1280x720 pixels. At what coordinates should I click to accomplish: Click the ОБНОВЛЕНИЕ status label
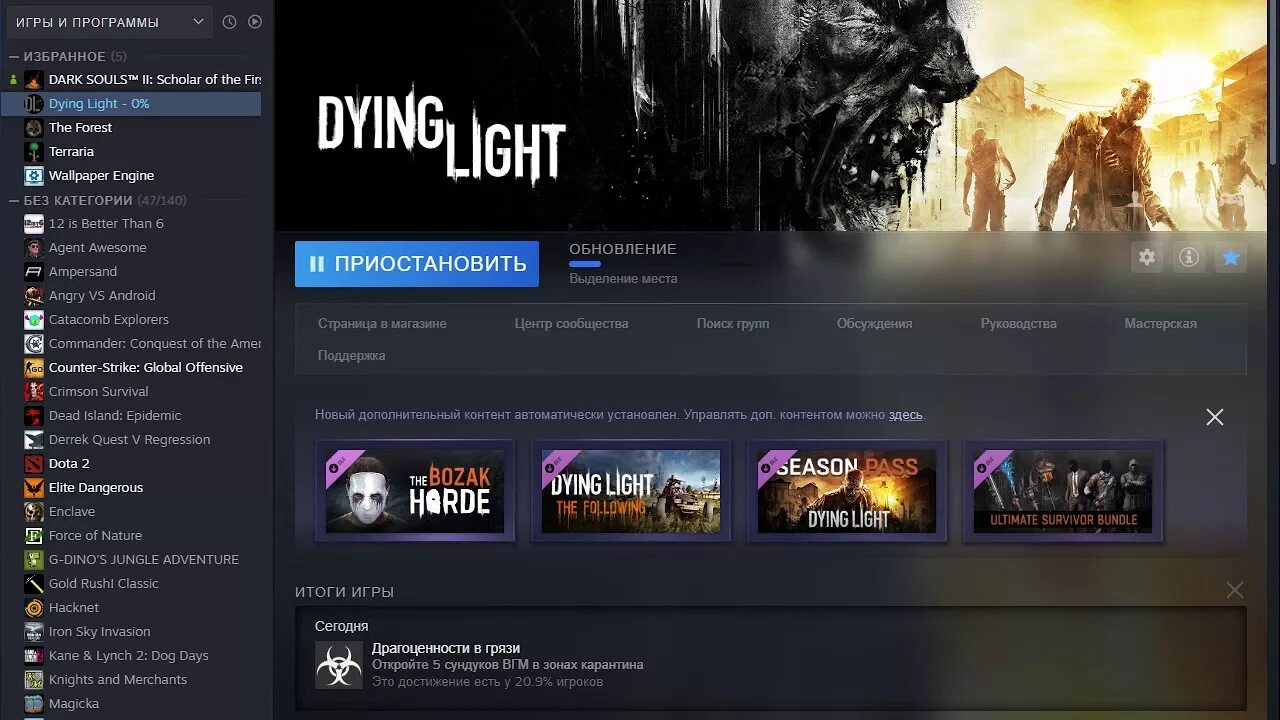[x=623, y=249]
